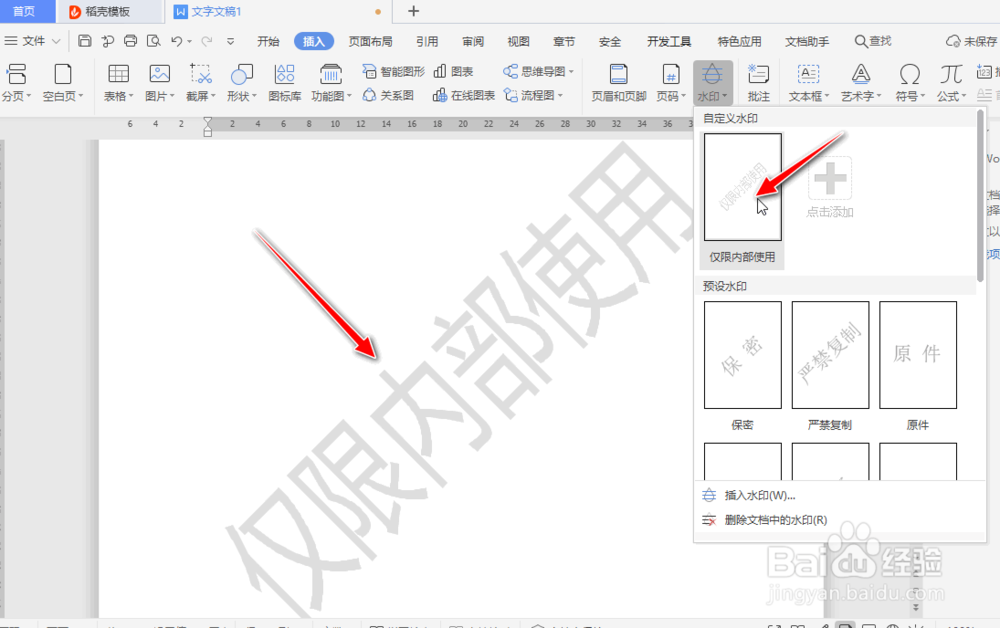Open the 文档助手 ribbon tab
Screen dimensions: 1000x628
[807, 41]
